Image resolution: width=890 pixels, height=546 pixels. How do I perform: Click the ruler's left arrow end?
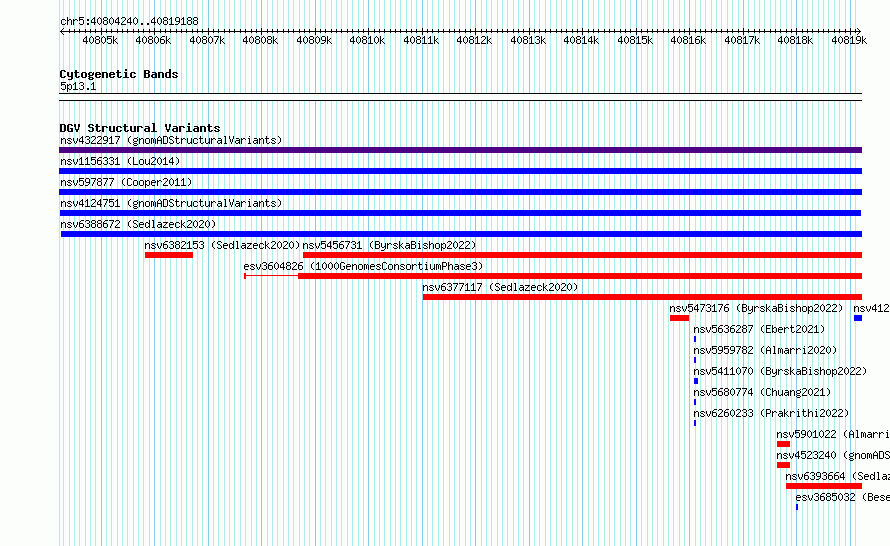[62, 31]
